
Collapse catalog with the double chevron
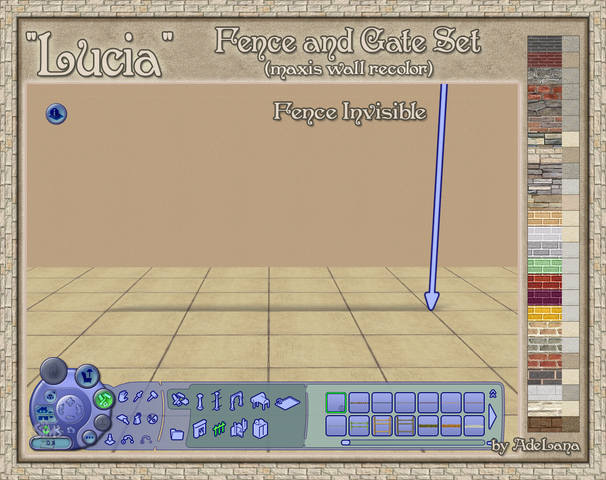[492, 393]
